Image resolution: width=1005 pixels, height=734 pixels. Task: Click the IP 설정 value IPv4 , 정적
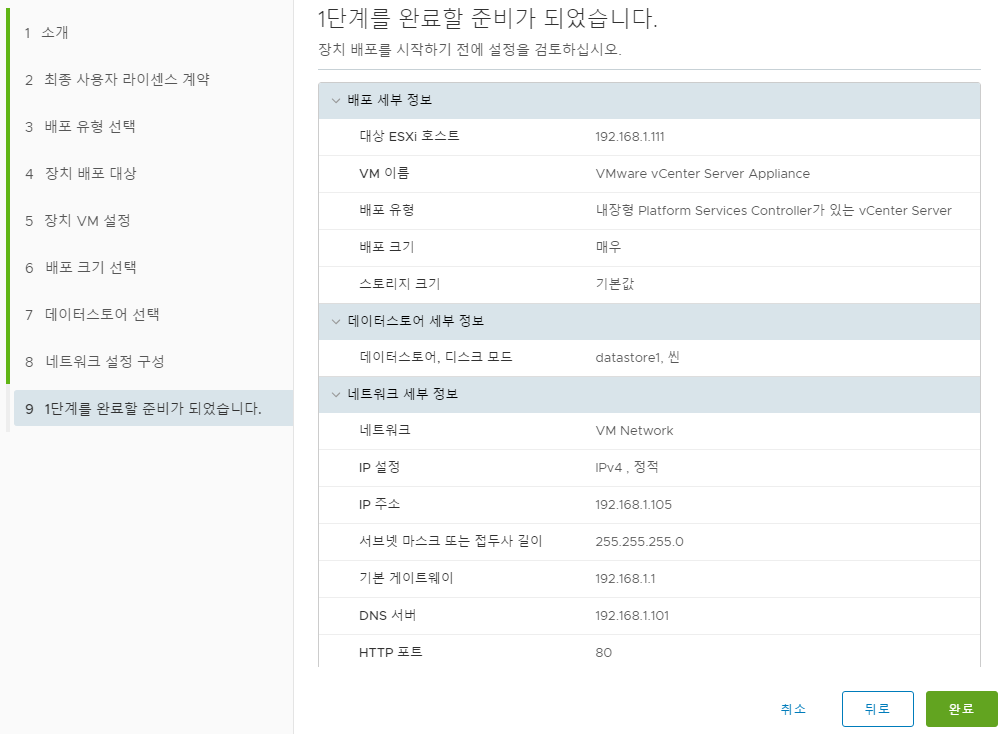[626, 467]
